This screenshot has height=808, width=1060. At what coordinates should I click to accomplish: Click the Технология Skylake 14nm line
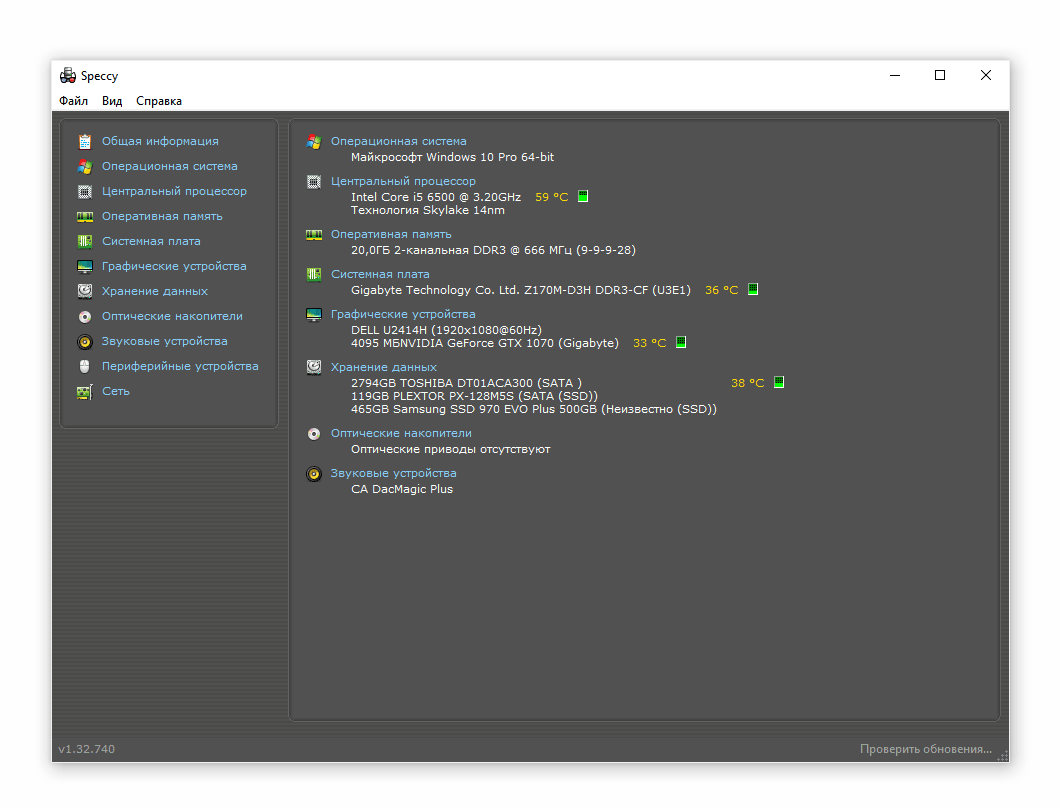click(428, 210)
